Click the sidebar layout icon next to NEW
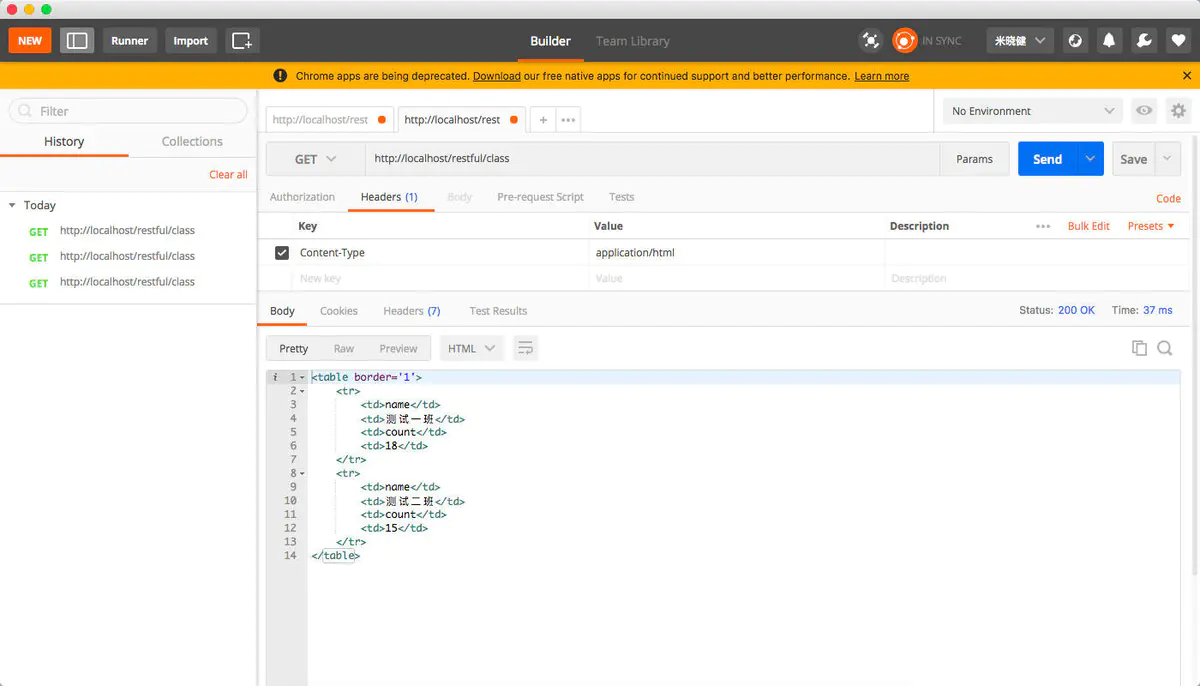The image size is (1200, 686). pos(77,40)
